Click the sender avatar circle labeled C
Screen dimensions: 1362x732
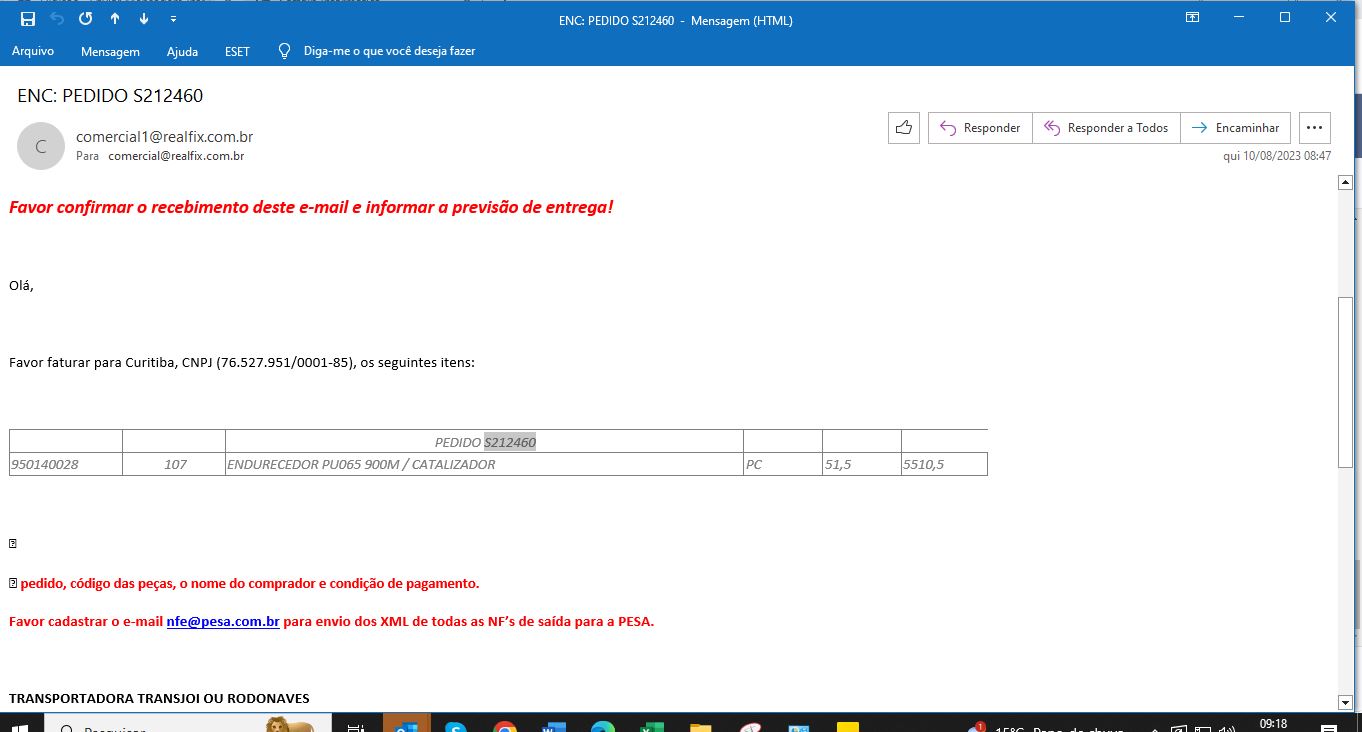click(x=41, y=146)
